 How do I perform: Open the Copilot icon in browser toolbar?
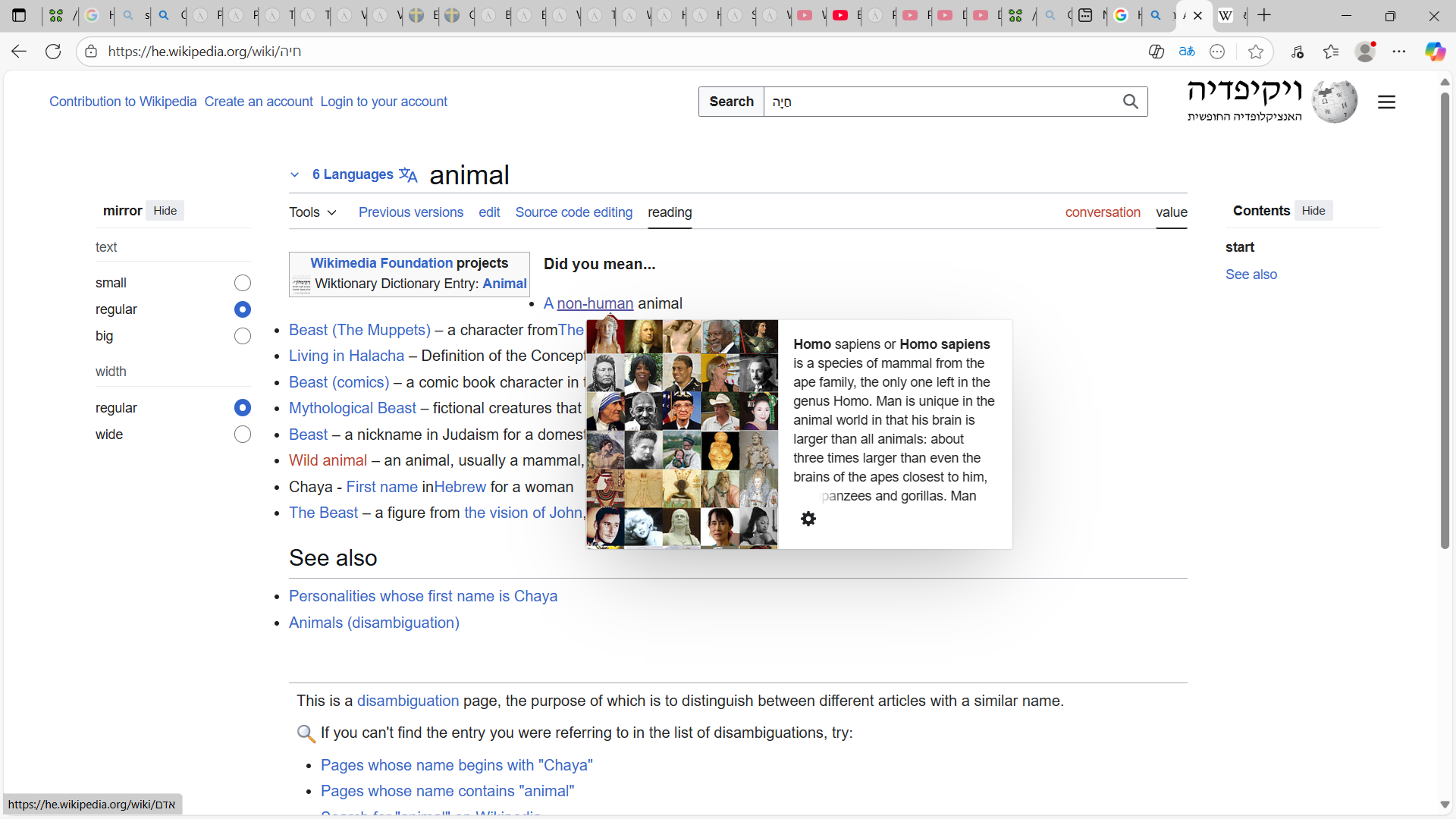(x=1434, y=52)
